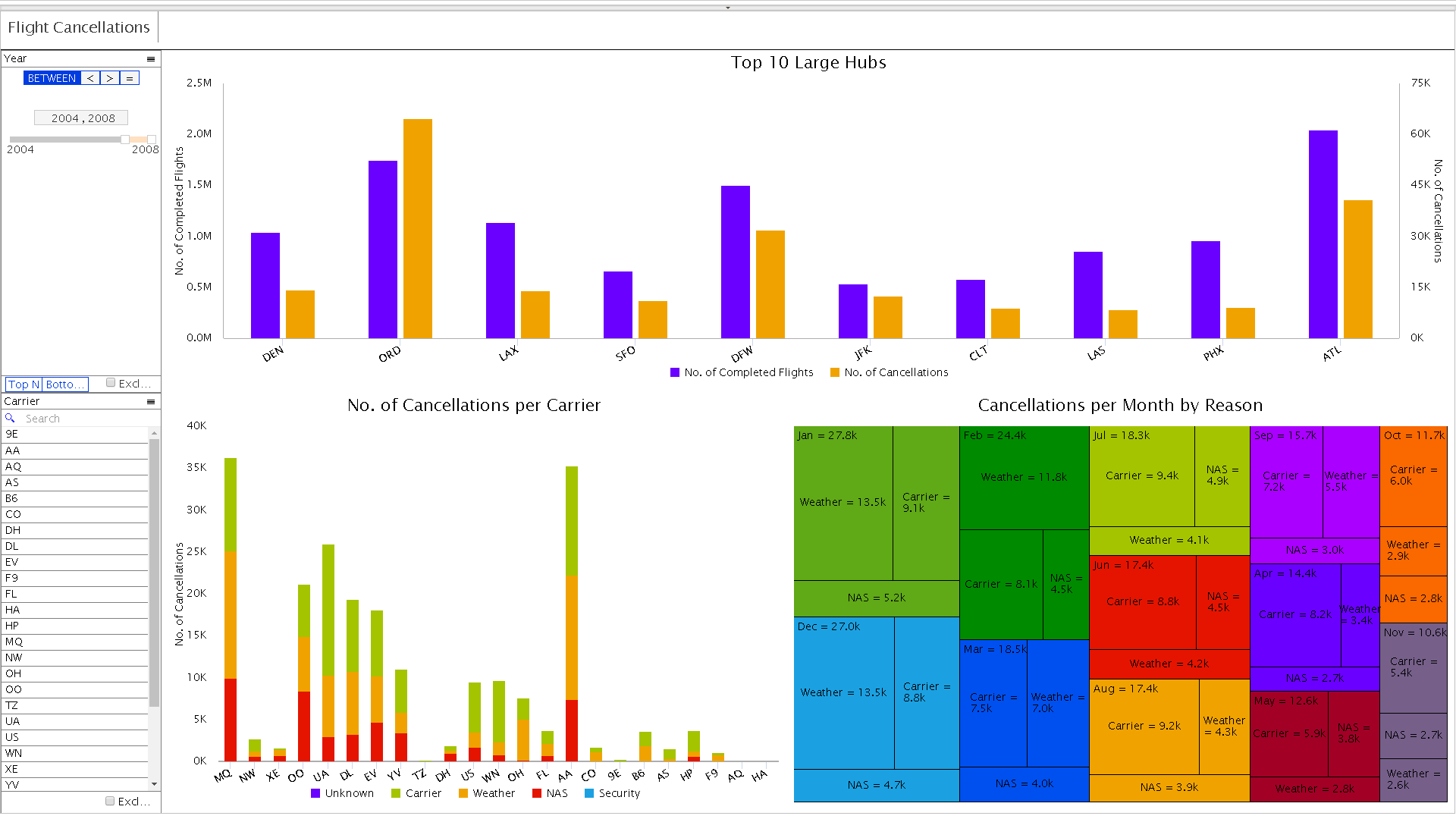Image resolution: width=1456 pixels, height=819 pixels.
Task: Select carrier AQ in the list
Action: pos(74,466)
